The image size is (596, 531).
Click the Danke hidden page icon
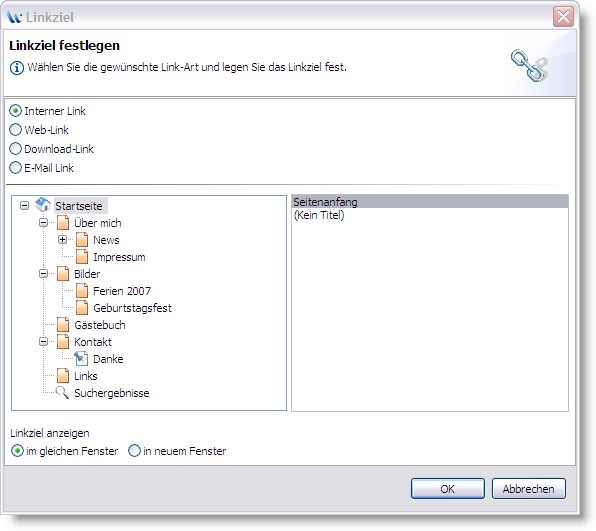tap(81, 359)
